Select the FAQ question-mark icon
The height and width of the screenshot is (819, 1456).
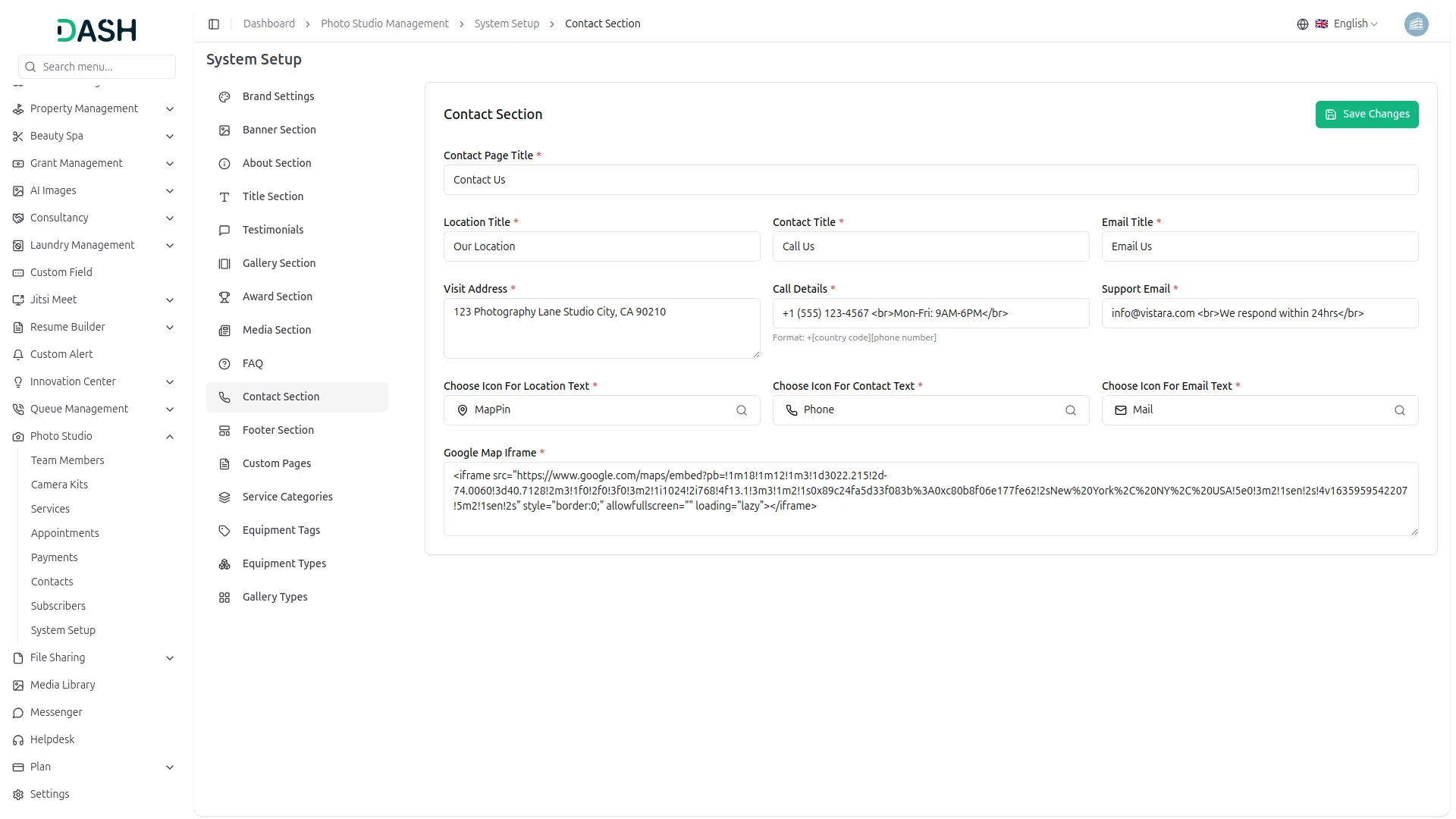[224, 364]
